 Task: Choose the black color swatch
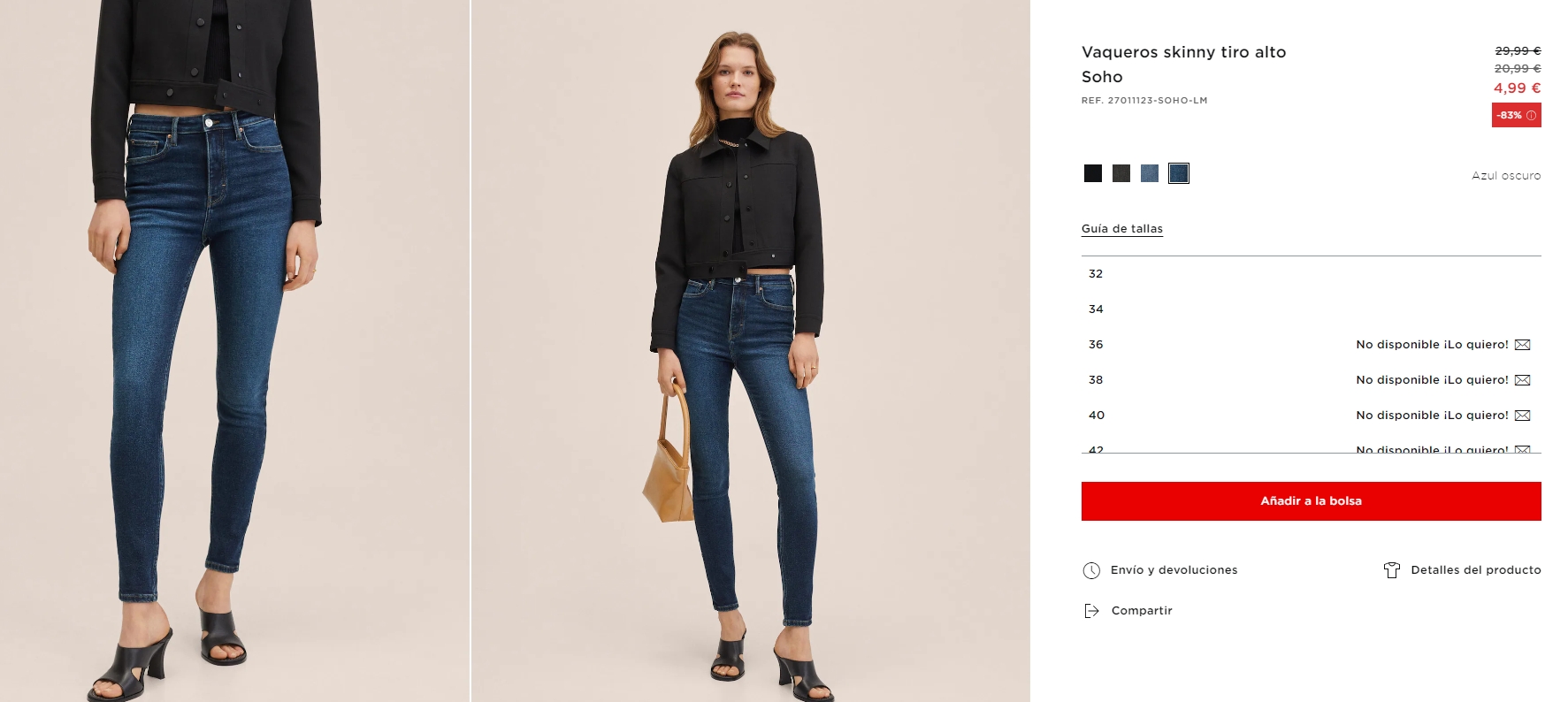click(1093, 173)
